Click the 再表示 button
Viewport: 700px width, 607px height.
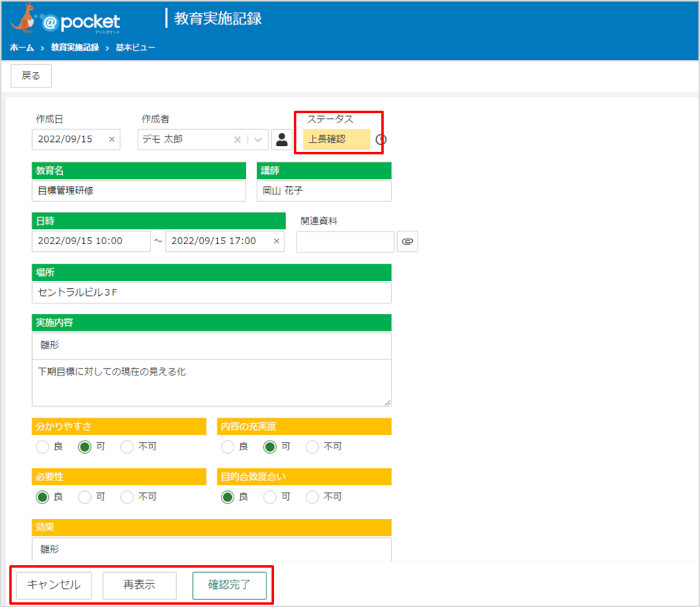(139, 585)
